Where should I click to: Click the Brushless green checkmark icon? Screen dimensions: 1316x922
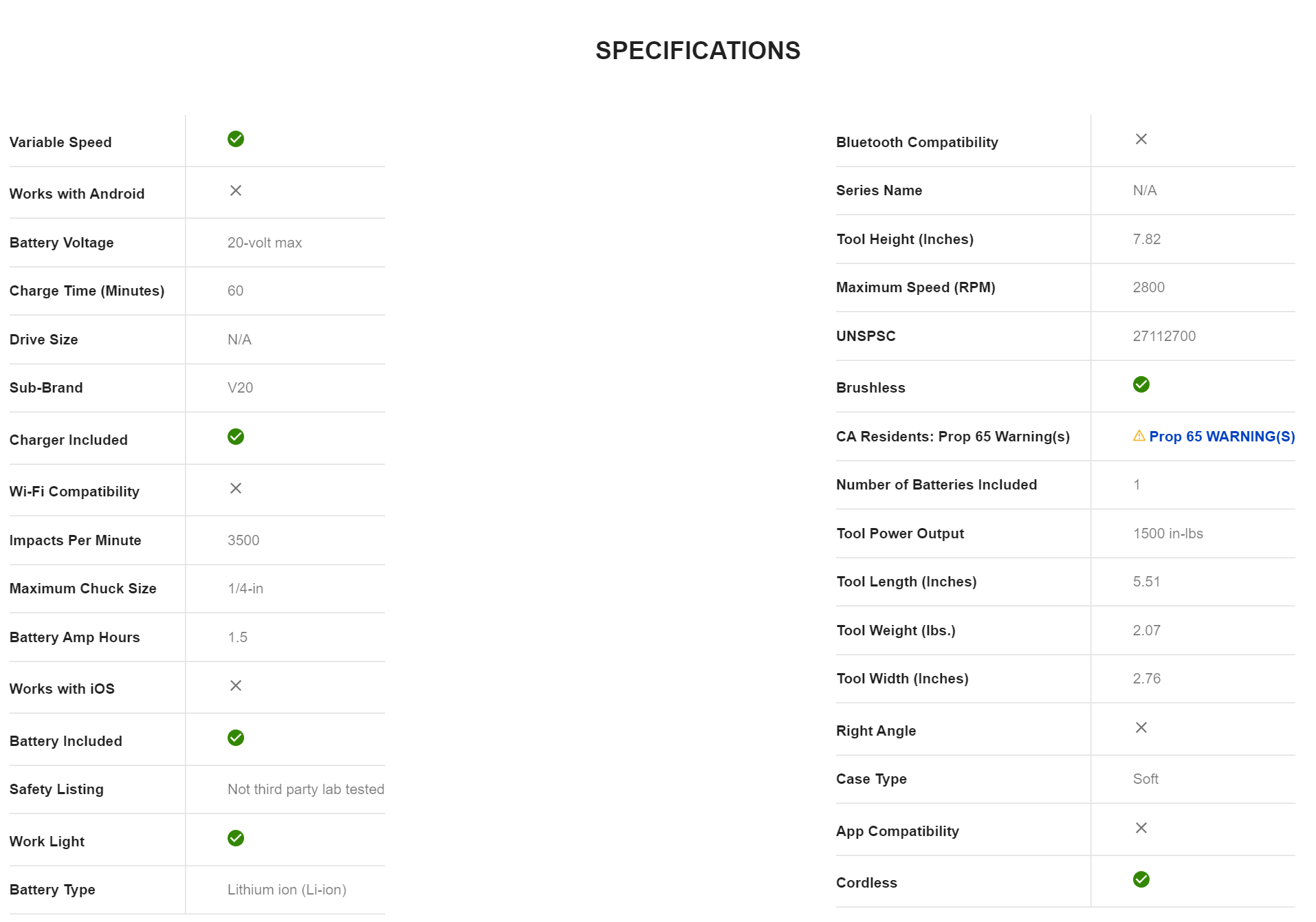1141,384
